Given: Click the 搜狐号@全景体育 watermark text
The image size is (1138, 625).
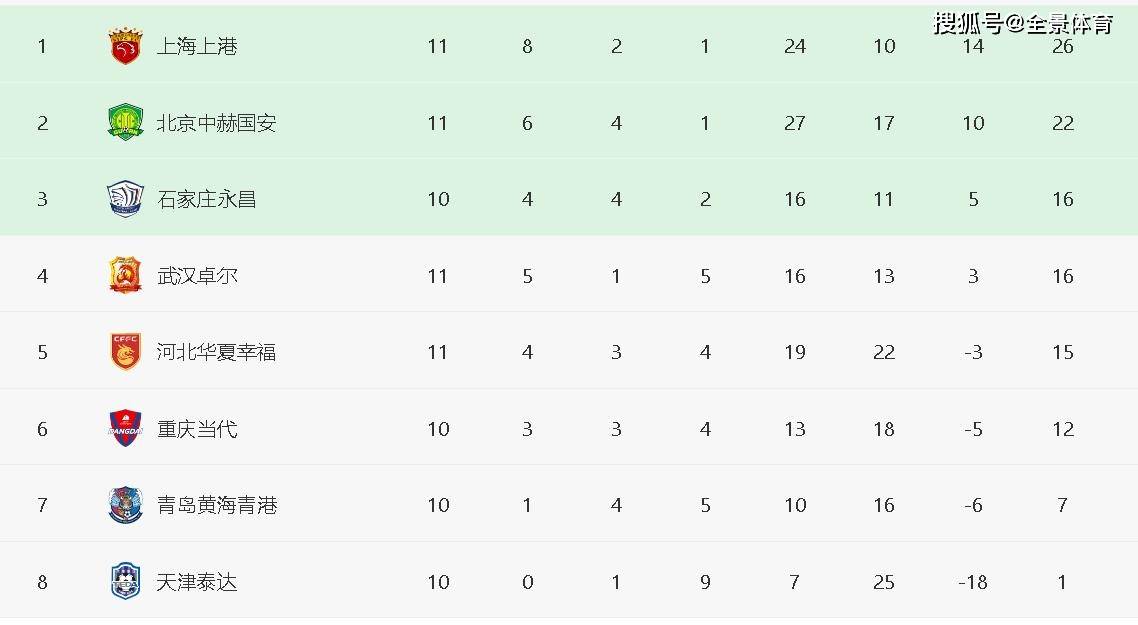Looking at the screenshot, I should tap(1022, 24).
